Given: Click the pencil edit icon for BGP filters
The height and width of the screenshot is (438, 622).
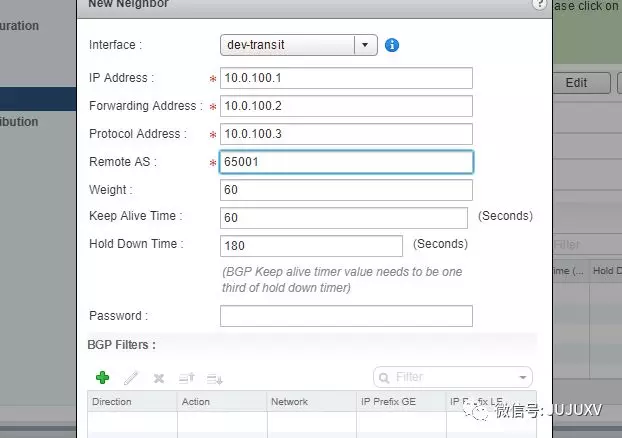Looking at the screenshot, I should pos(131,378).
